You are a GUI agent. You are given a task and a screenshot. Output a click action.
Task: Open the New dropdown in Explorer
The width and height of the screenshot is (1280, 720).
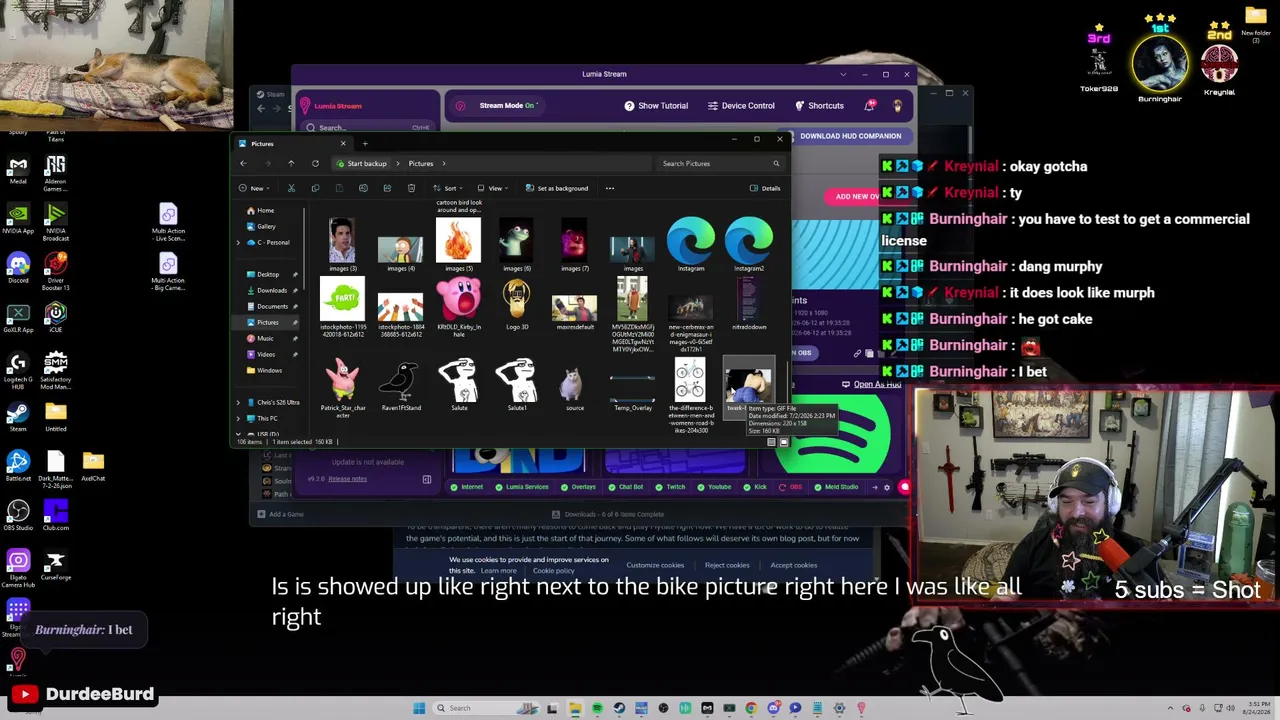tap(253, 188)
